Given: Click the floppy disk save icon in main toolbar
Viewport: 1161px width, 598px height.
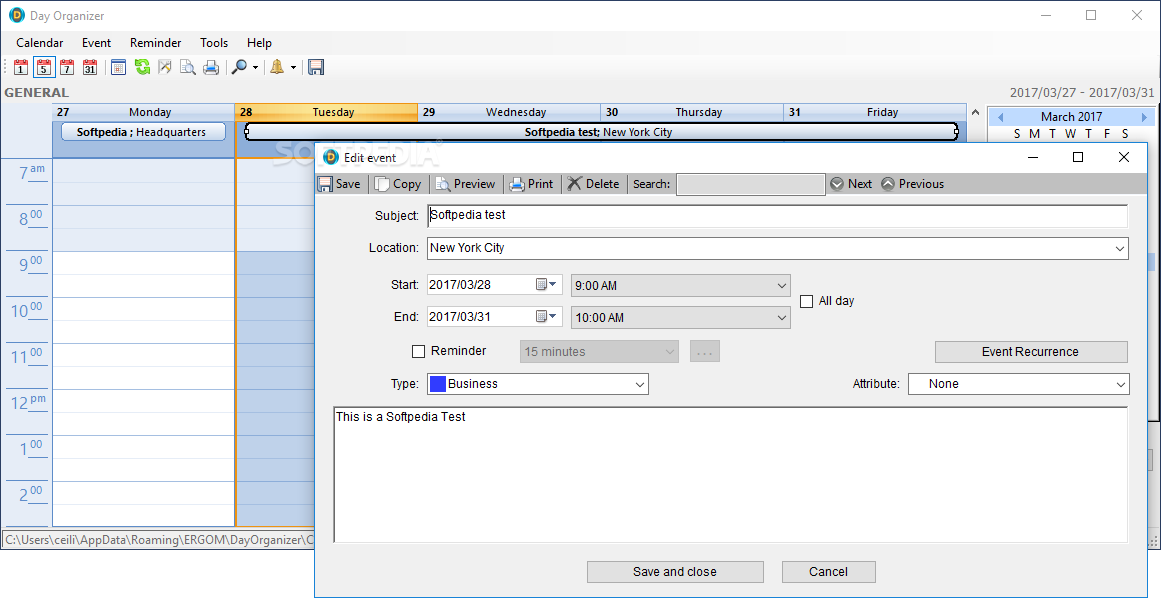Looking at the screenshot, I should tap(316, 67).
